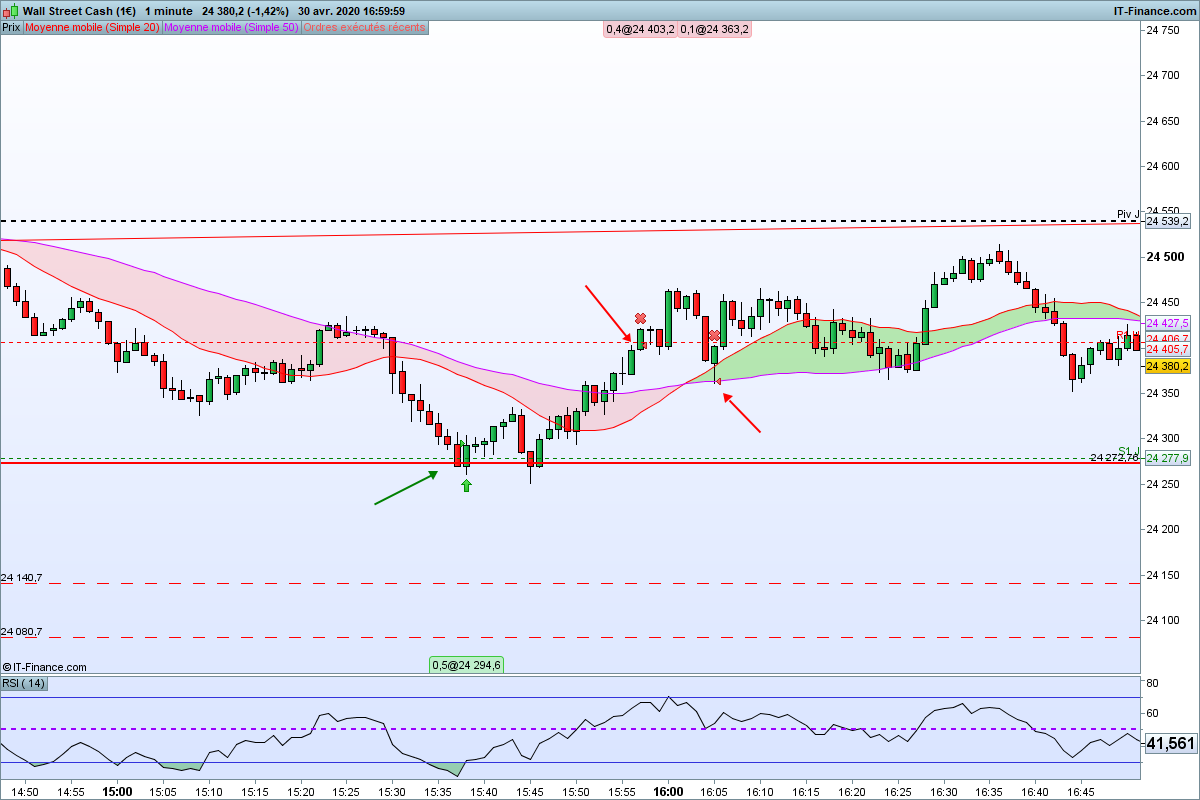Click the 24 500 price axis label

(x=1164, y=257)
